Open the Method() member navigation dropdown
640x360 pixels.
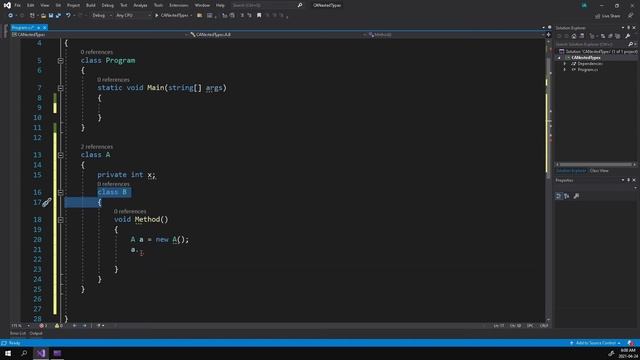455,35
